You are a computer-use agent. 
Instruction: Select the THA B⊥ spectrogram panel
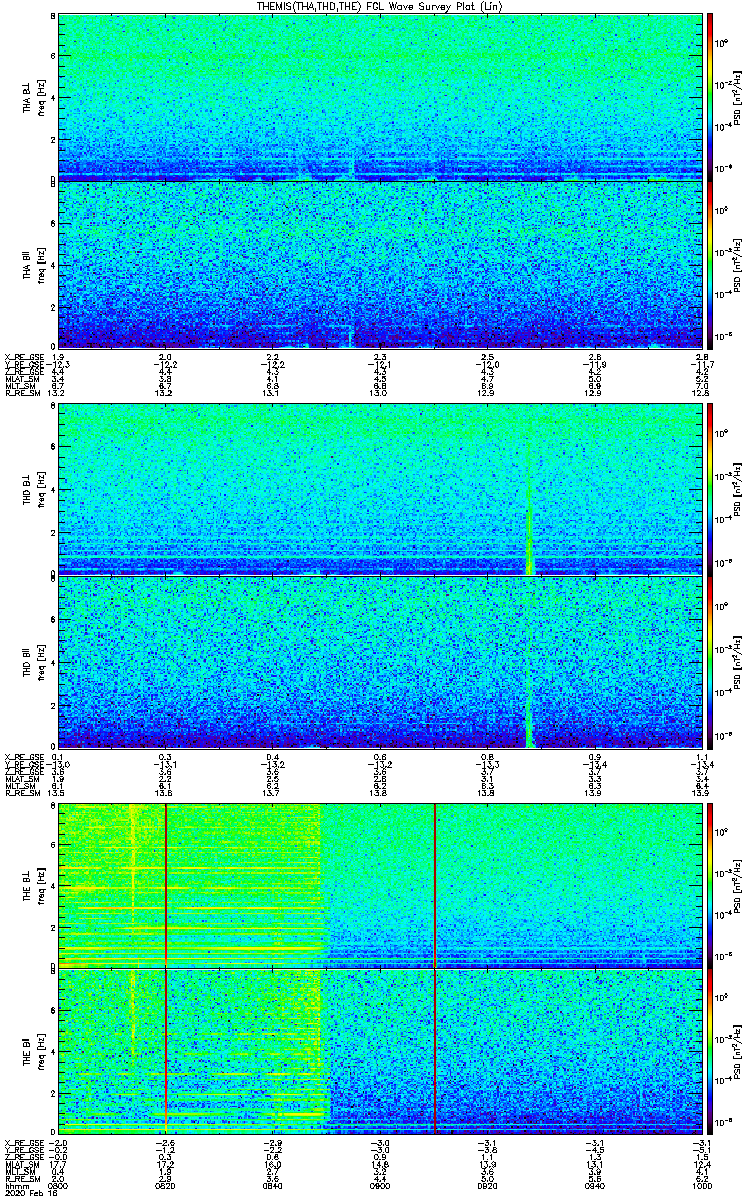coord(382,97)
